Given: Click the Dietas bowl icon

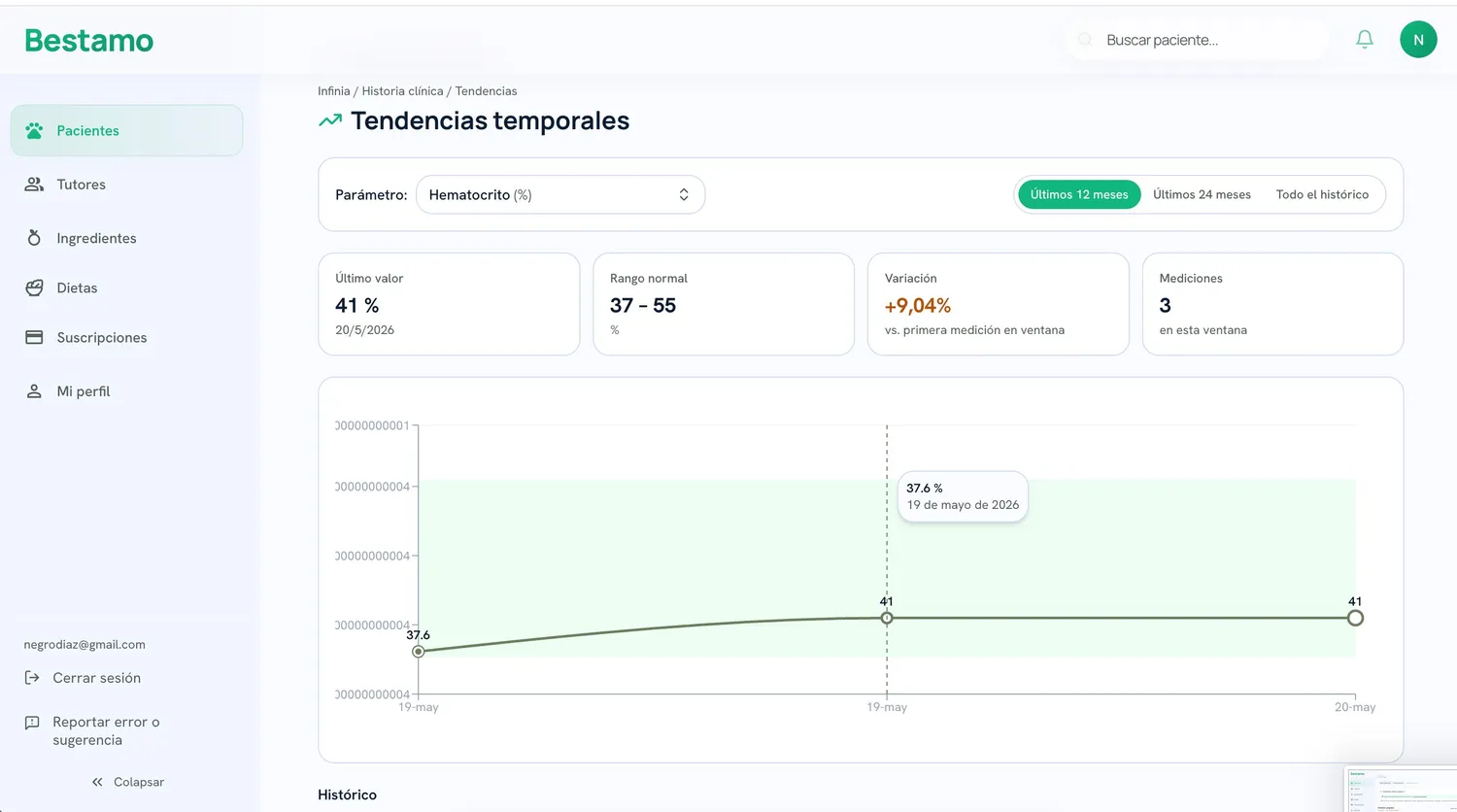Looking at the screenshot, I should (x=34, y=288).
